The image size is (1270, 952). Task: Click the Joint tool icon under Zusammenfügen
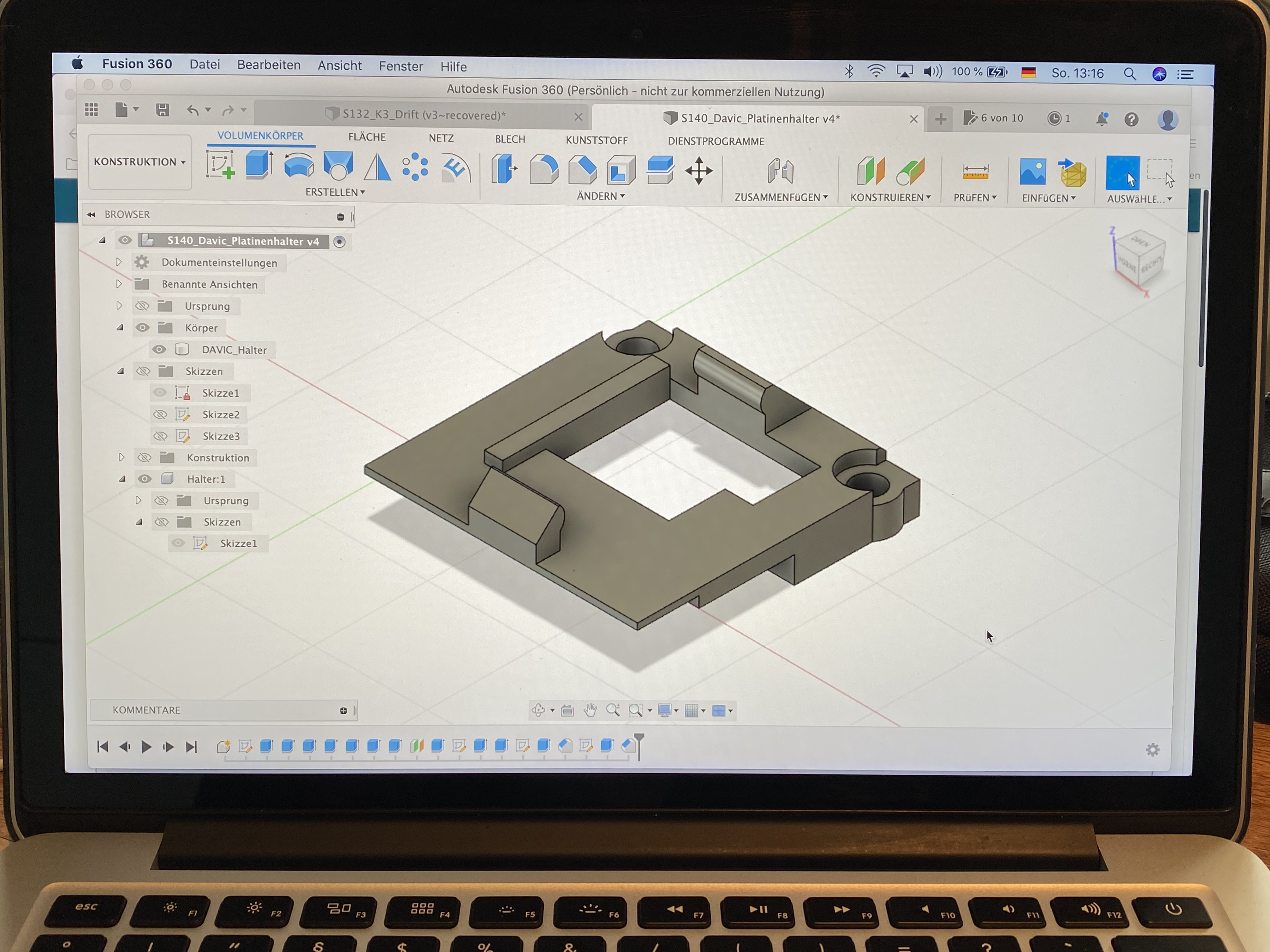click(x=780, y=172)
